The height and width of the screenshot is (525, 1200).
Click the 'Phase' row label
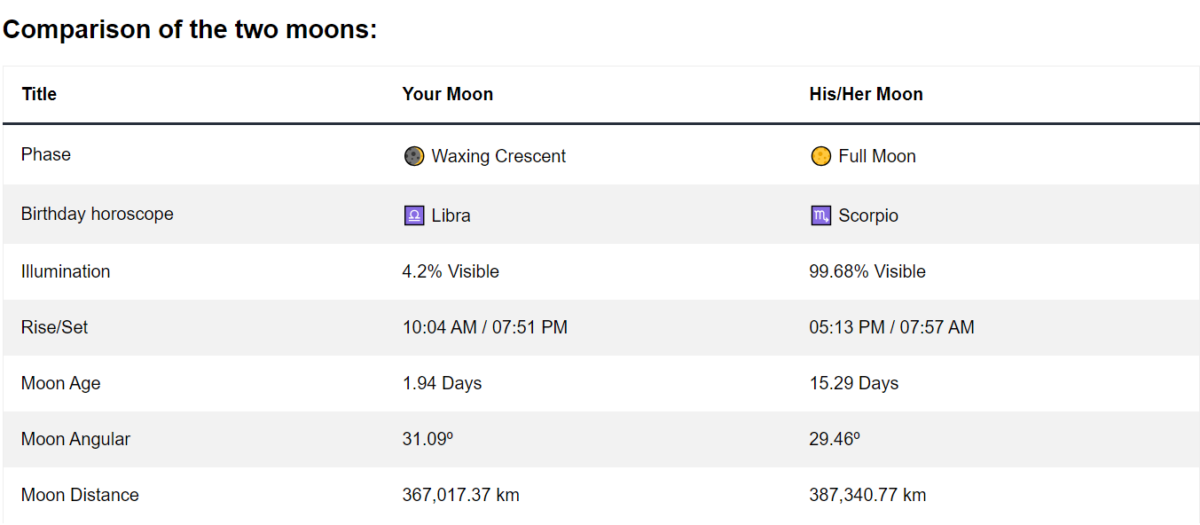click(46, 154)
